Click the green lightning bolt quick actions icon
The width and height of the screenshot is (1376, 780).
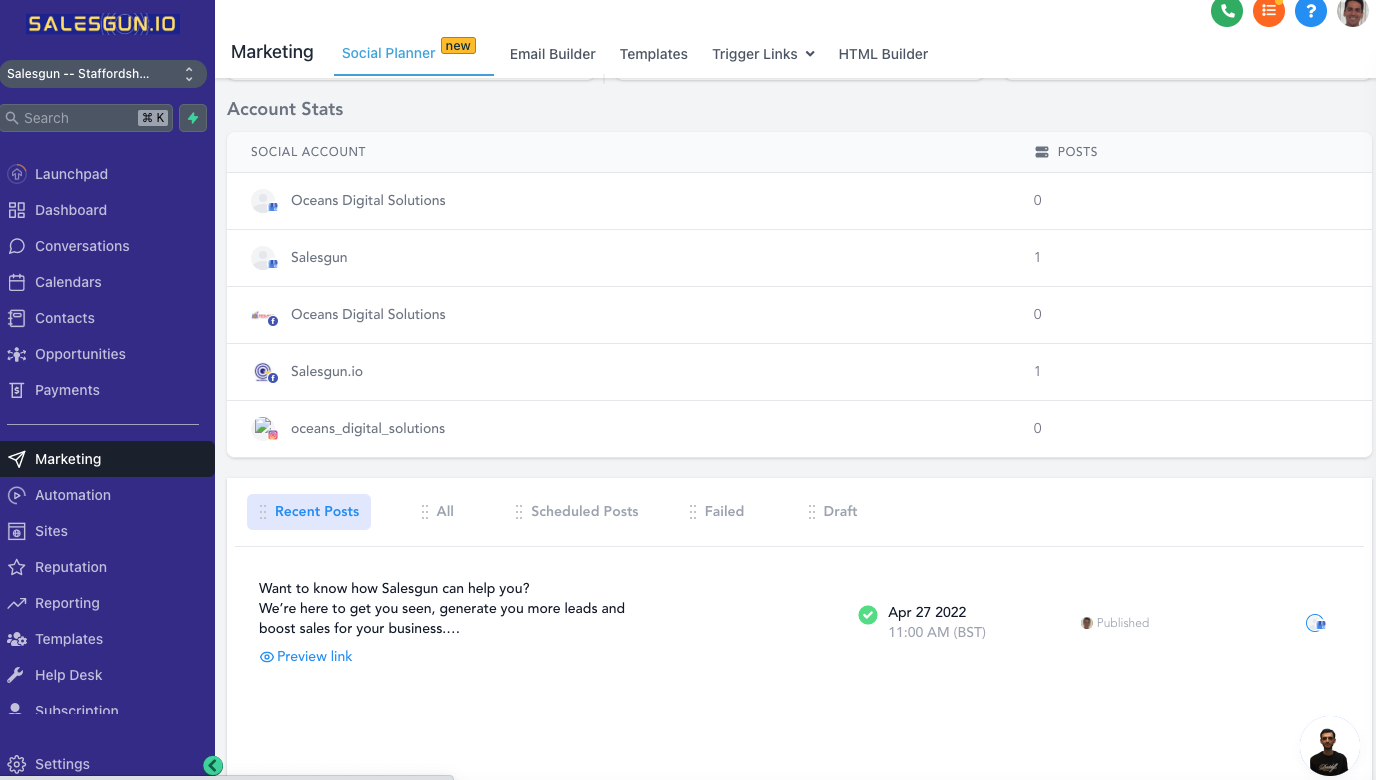point(193,118)
